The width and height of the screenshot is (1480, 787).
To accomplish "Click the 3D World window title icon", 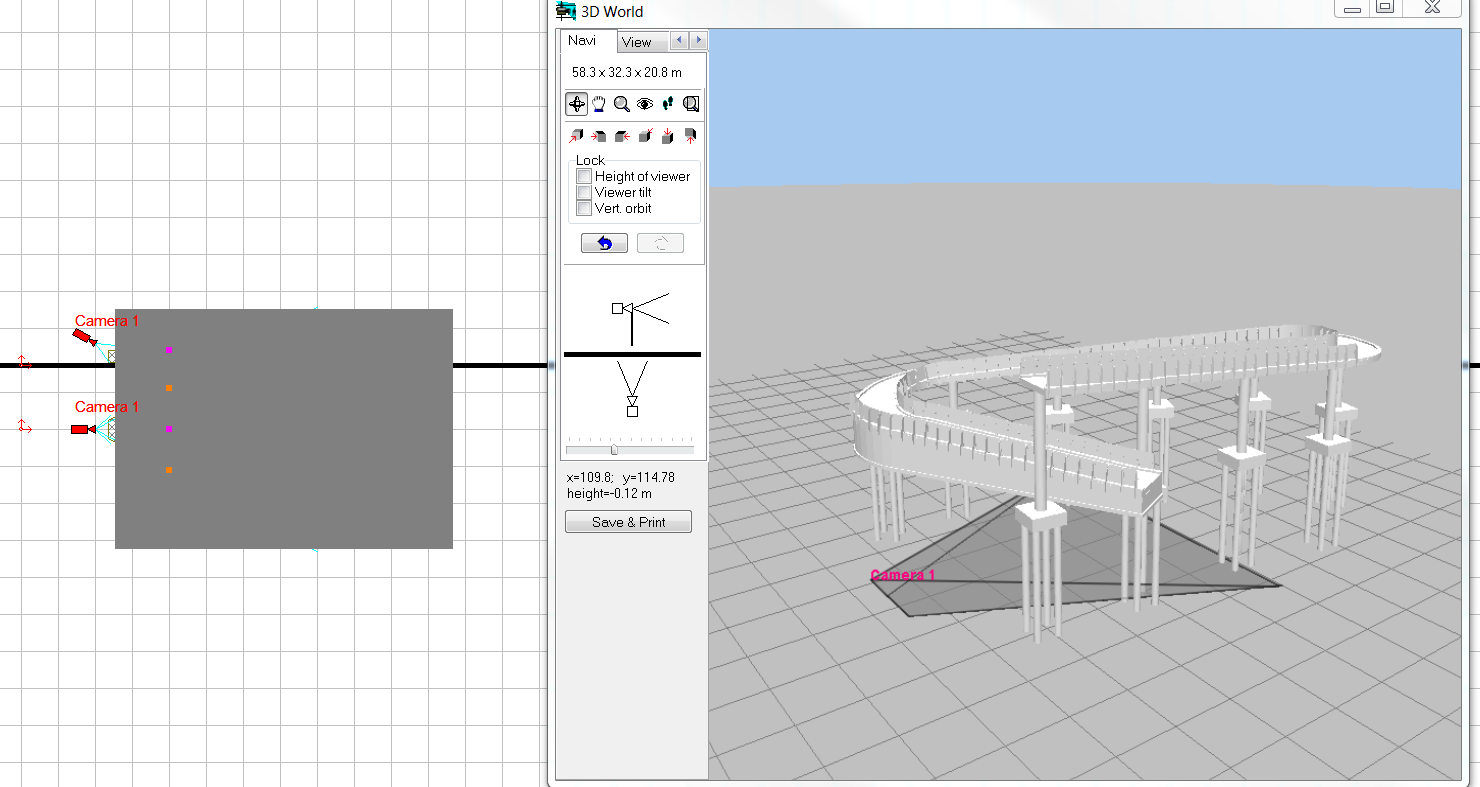I will 566,11.
